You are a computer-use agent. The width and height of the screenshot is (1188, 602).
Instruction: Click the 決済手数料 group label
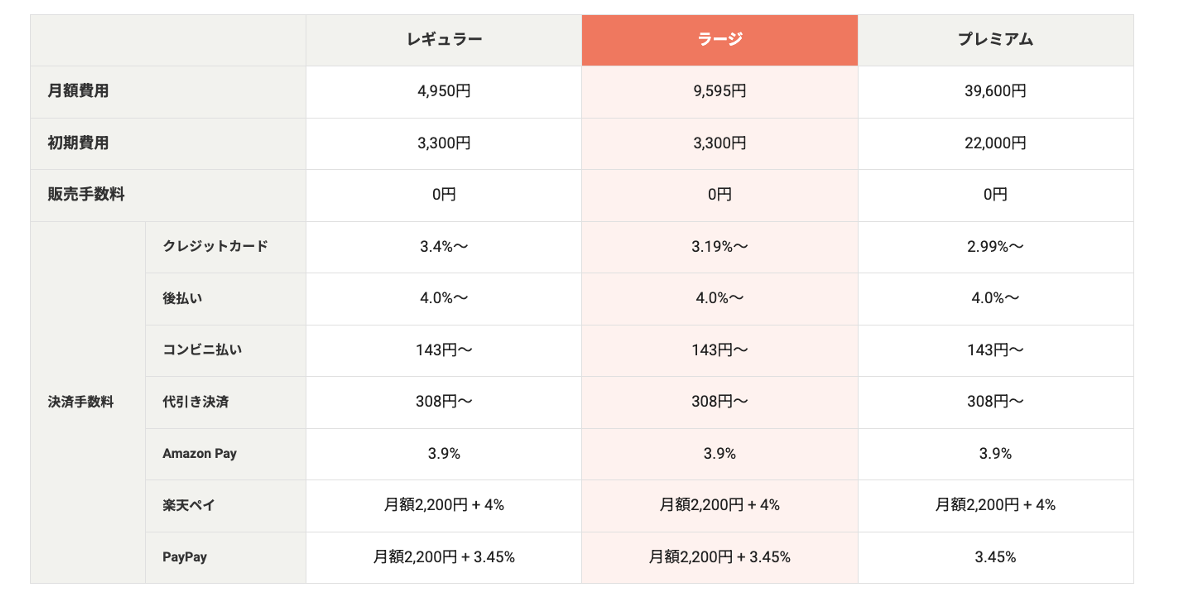(81, 402)
